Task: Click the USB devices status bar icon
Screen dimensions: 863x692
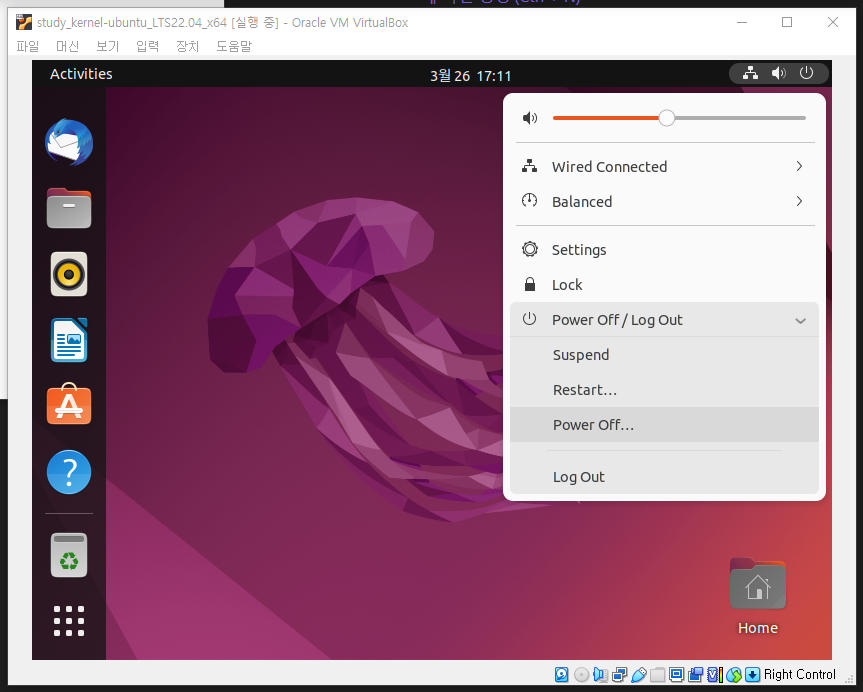Action: (x=638, y=674)
